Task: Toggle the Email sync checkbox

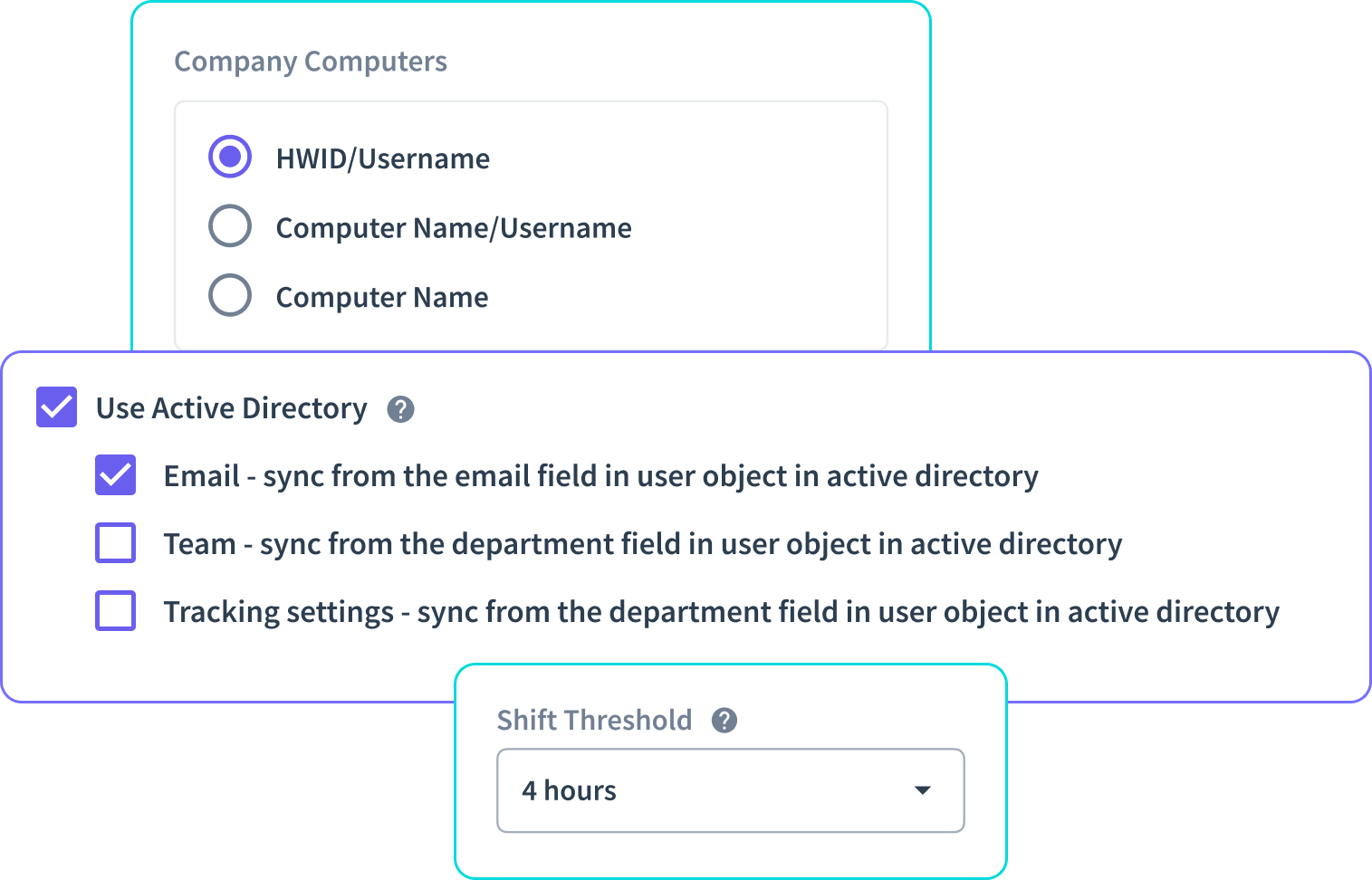Action: click(x=115, y=475)
